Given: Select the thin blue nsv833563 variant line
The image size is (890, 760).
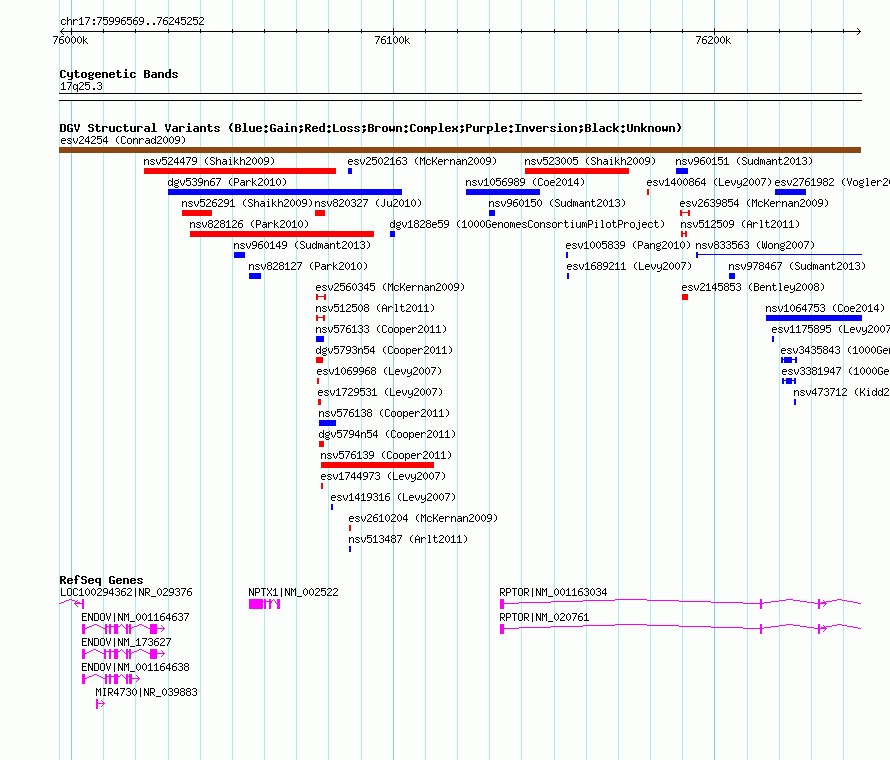Looking at the screenshot, I should [779, 255].
